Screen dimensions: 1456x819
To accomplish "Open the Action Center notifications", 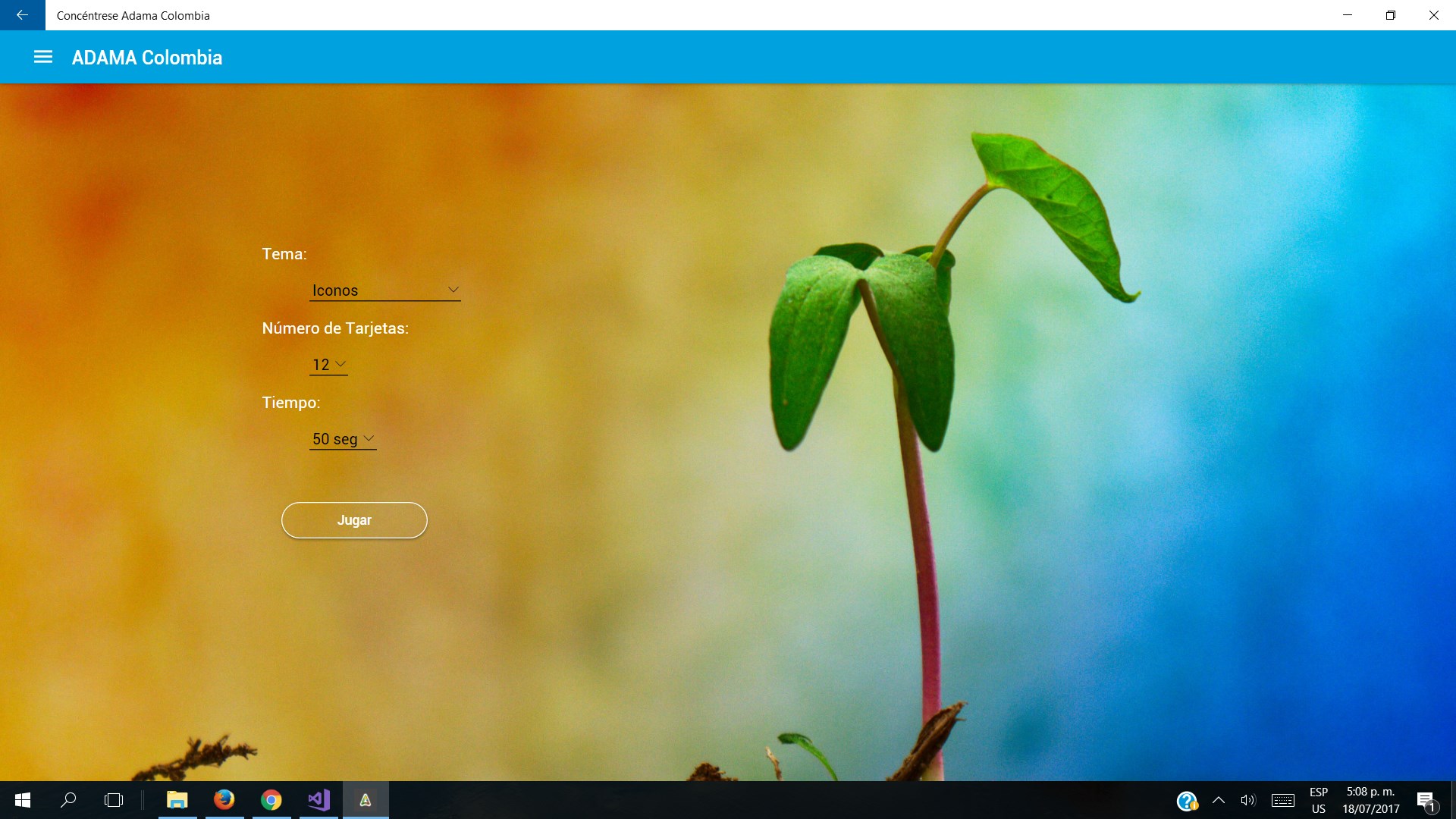I will click(x=1426, y=800).
